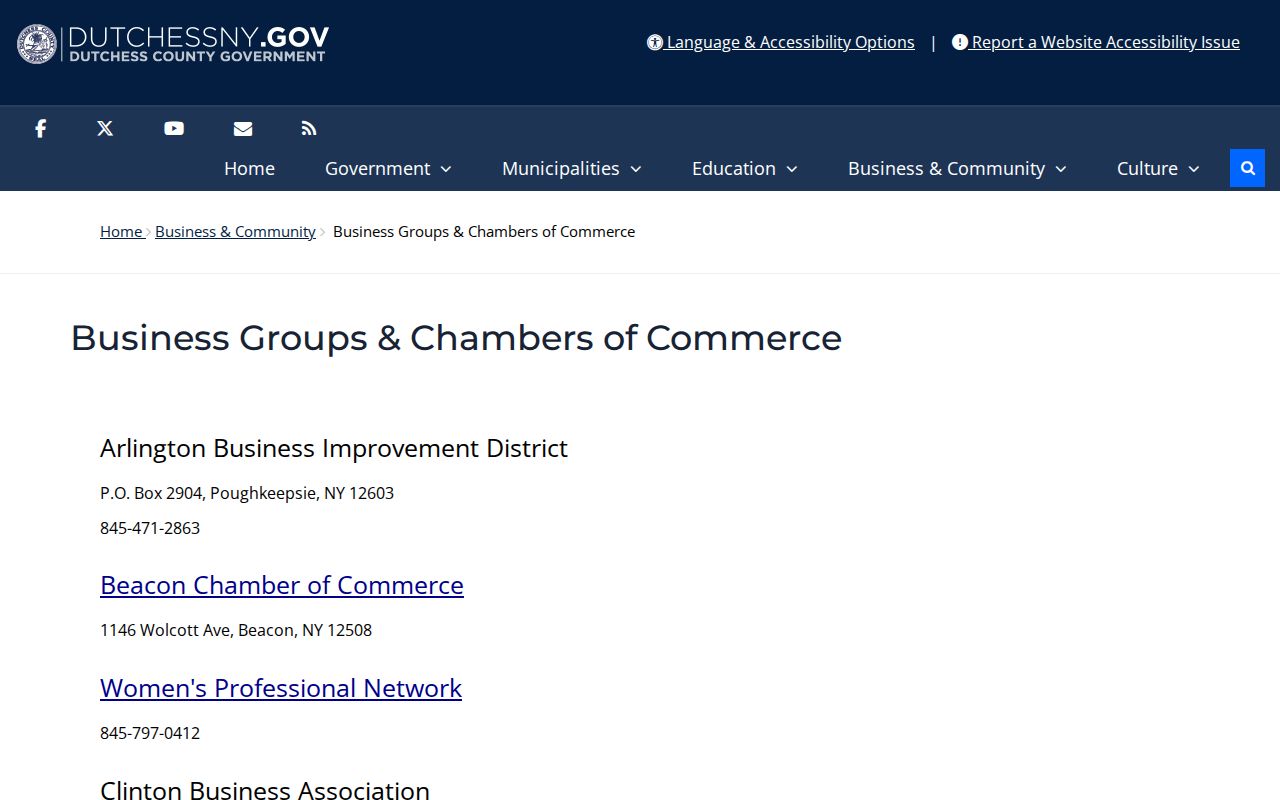Viewport: 1280px width, 800px height.
Task: Open Language & Accessibility Options link
Action: tap(781, 42)
